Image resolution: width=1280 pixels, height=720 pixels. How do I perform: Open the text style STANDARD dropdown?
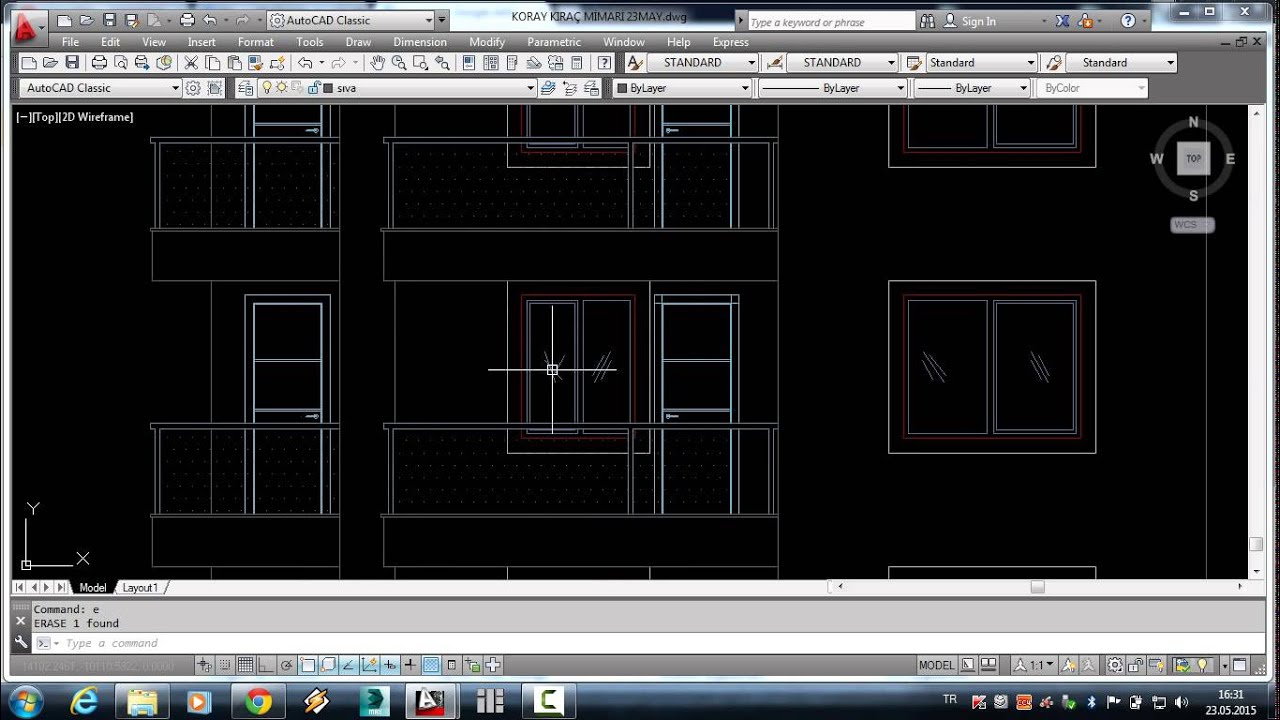click(703, 62)
